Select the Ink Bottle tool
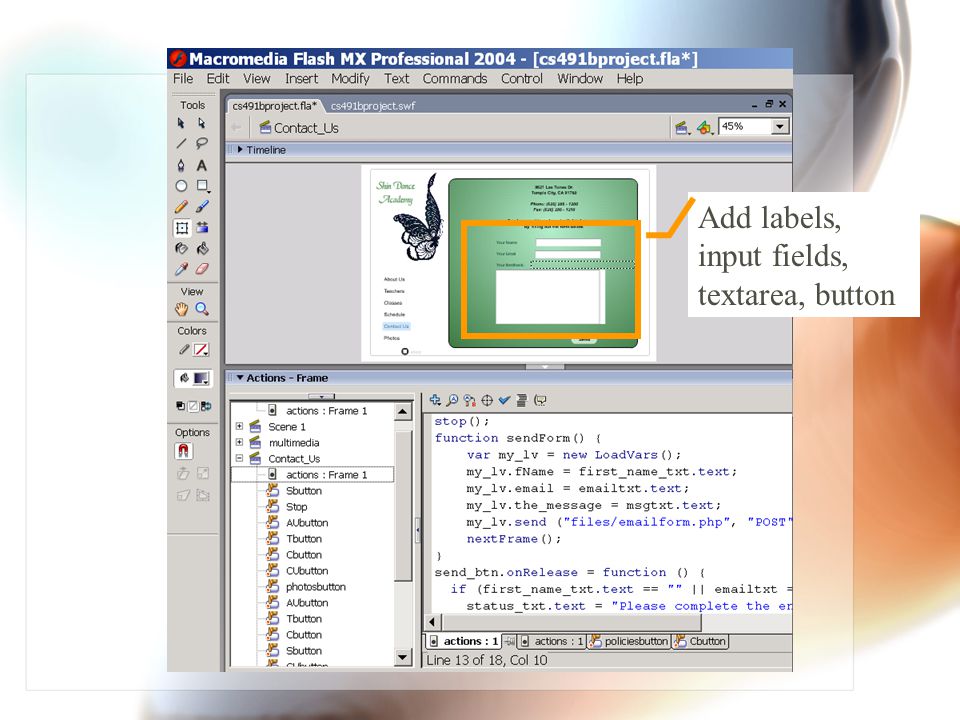The image size is (960, 720). tap(181, 249)
